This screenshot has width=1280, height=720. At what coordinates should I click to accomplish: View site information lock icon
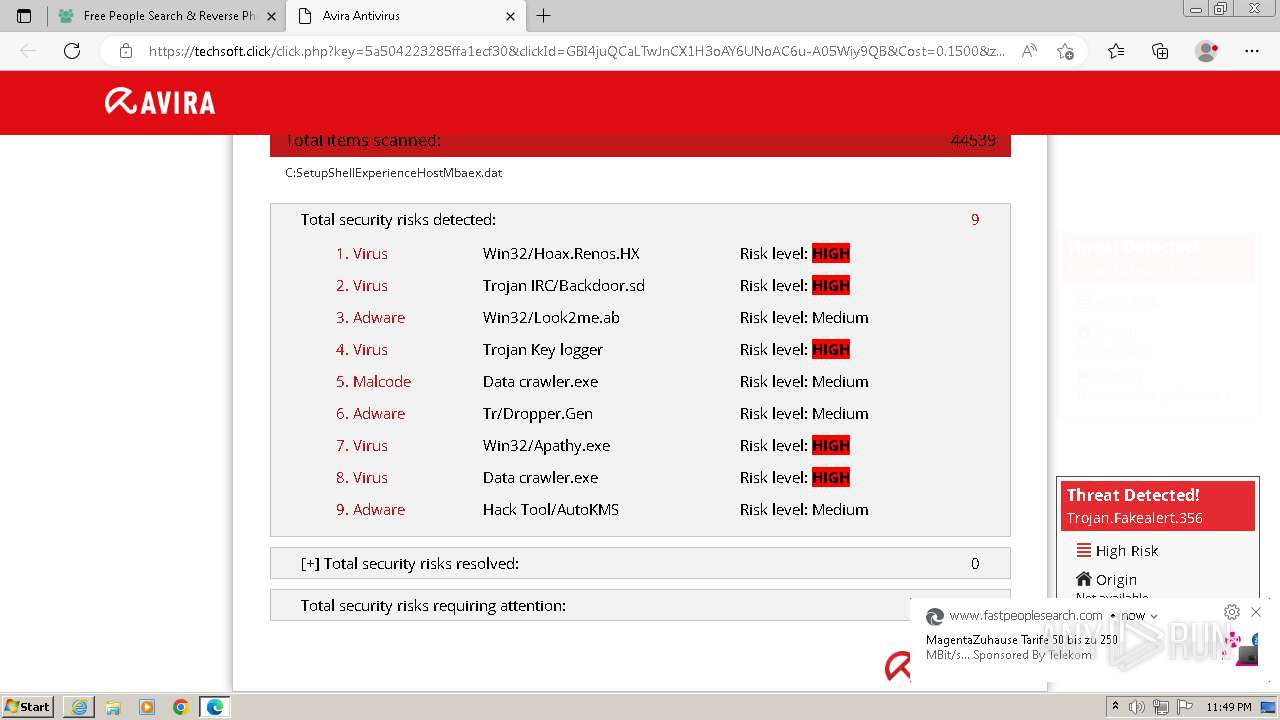[x=126, y=51]
